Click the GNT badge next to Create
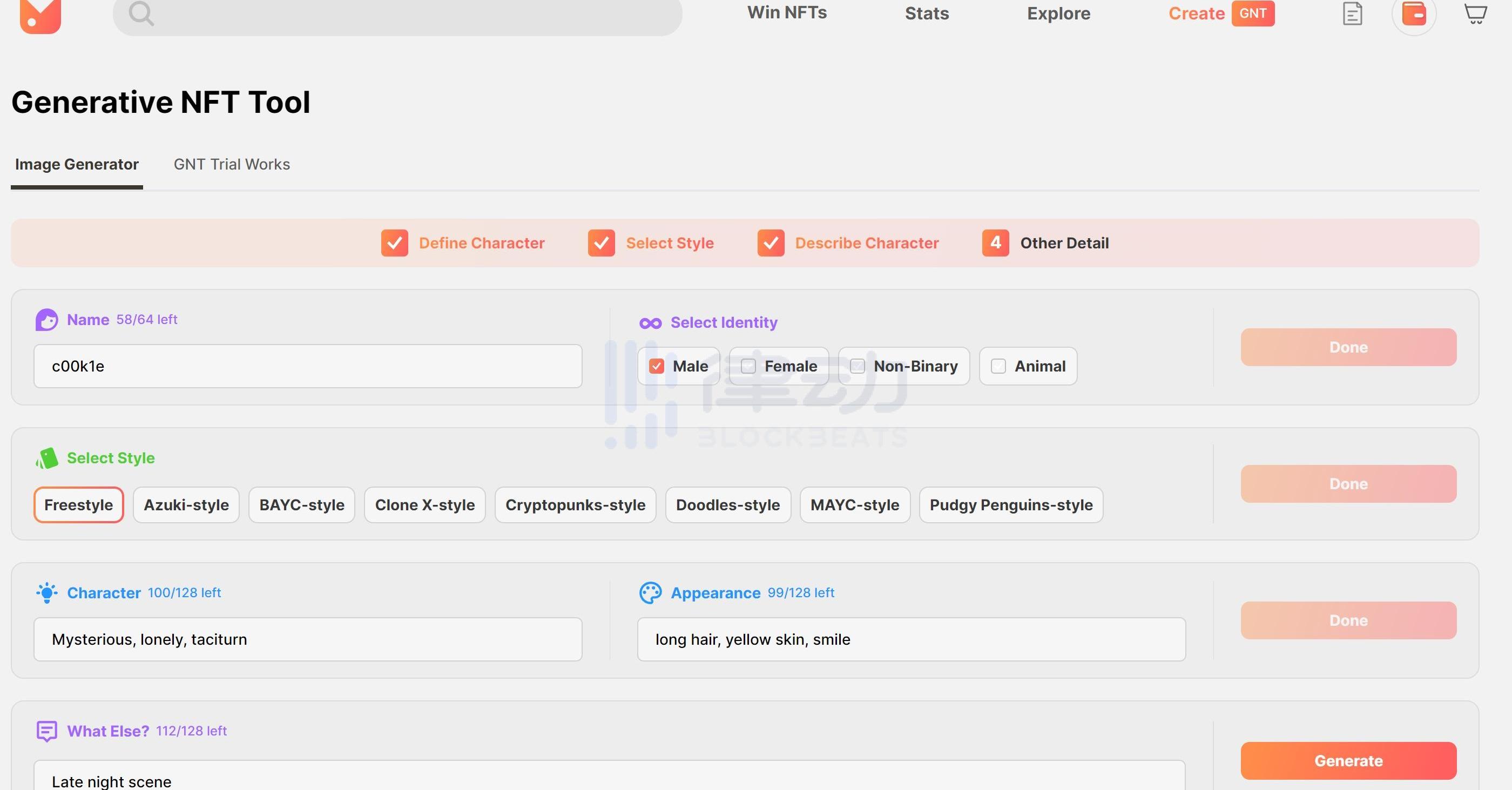 click(1253, 13)
